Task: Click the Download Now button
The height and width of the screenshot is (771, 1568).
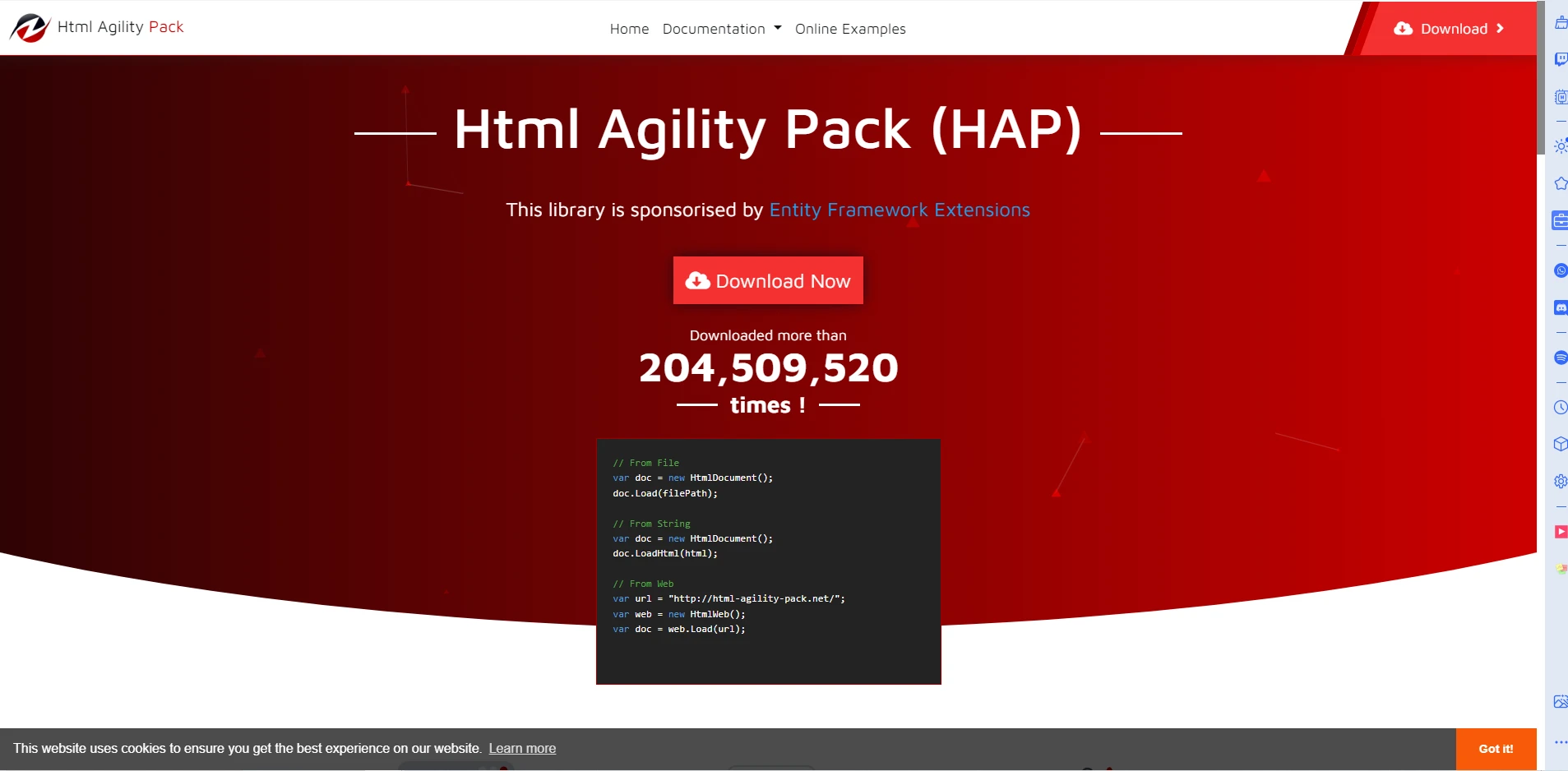Action: click(x=768, y=281)
